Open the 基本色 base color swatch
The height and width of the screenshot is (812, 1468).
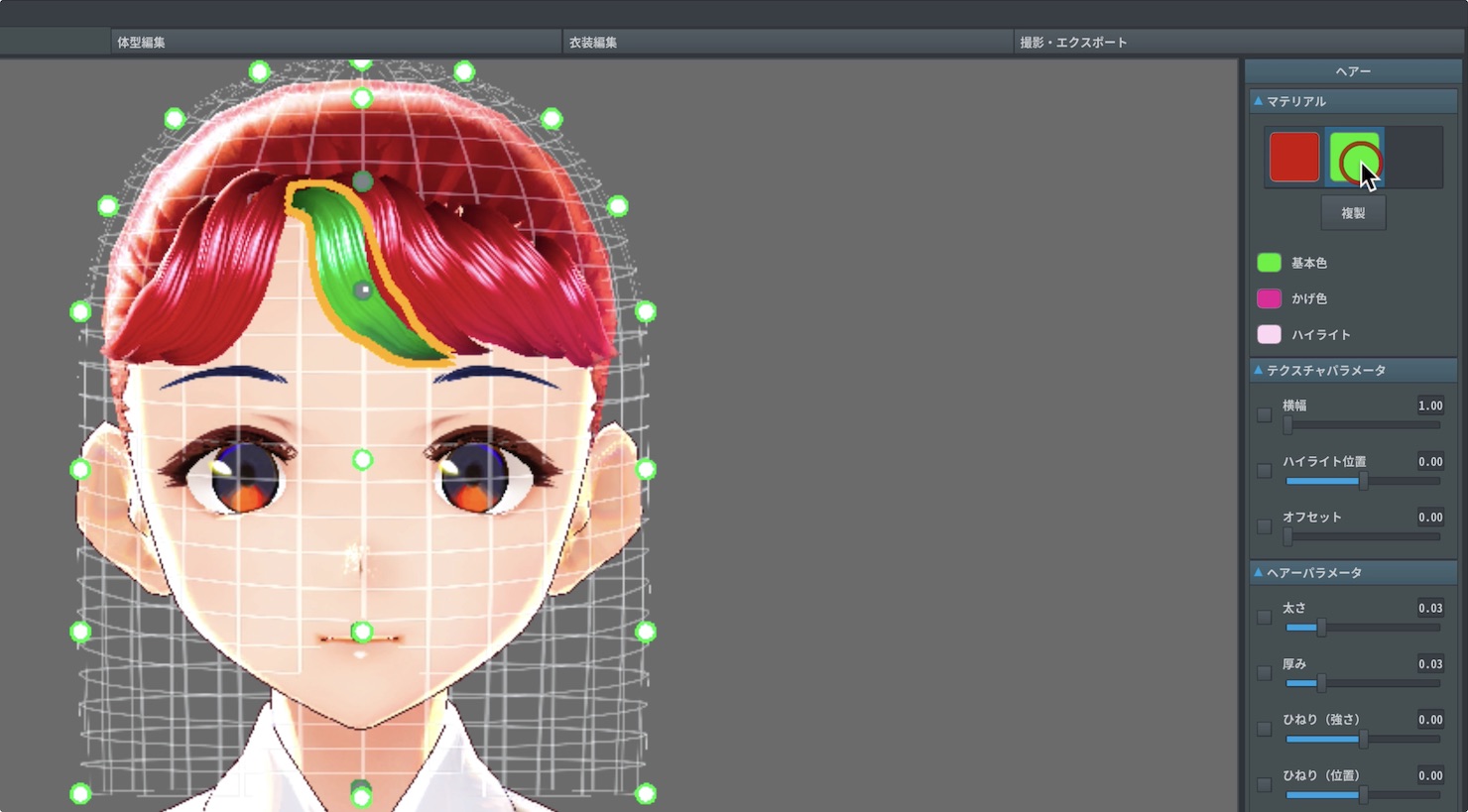tap(1269, 263)
